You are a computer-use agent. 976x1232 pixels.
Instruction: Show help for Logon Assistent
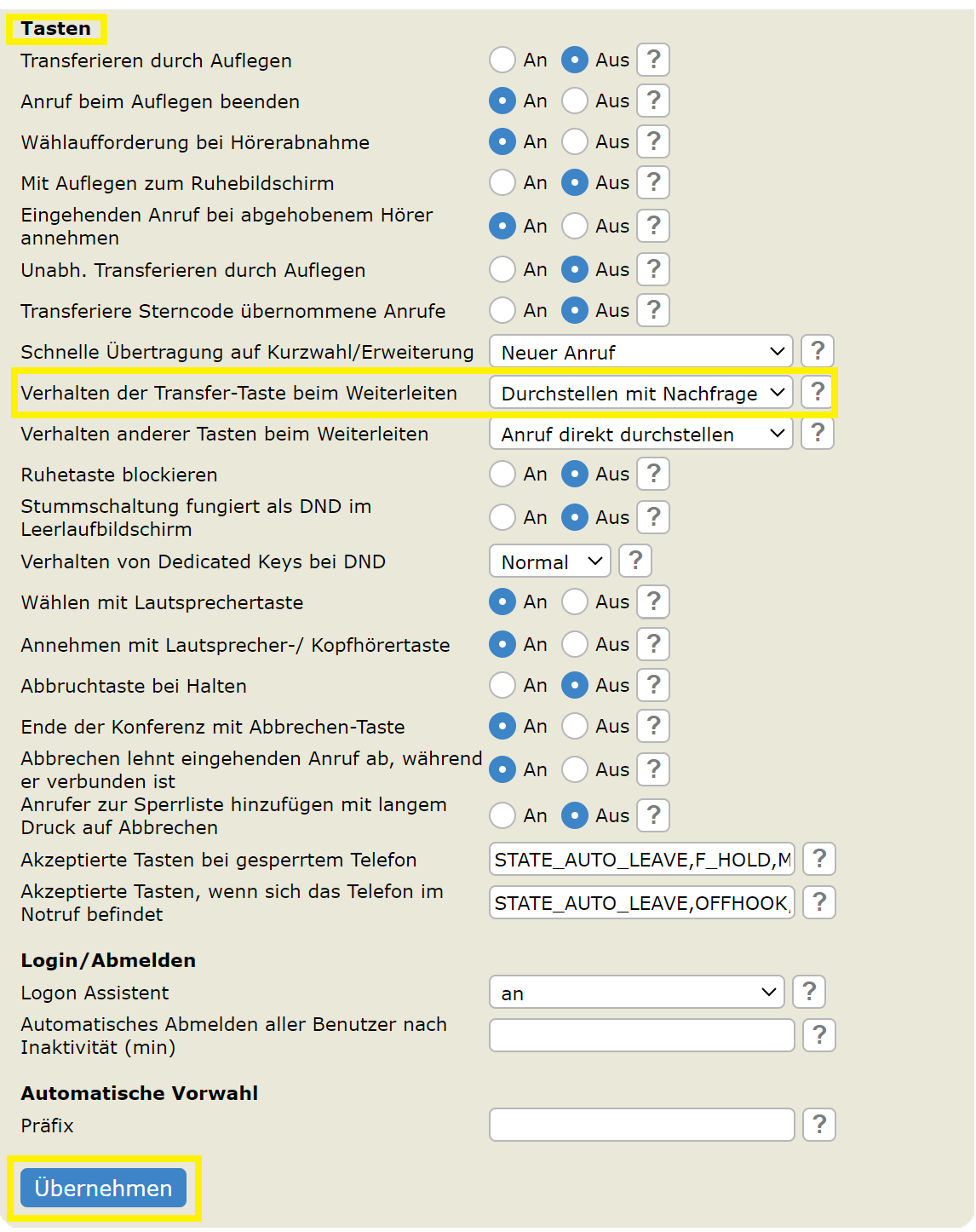click(808, 993)
